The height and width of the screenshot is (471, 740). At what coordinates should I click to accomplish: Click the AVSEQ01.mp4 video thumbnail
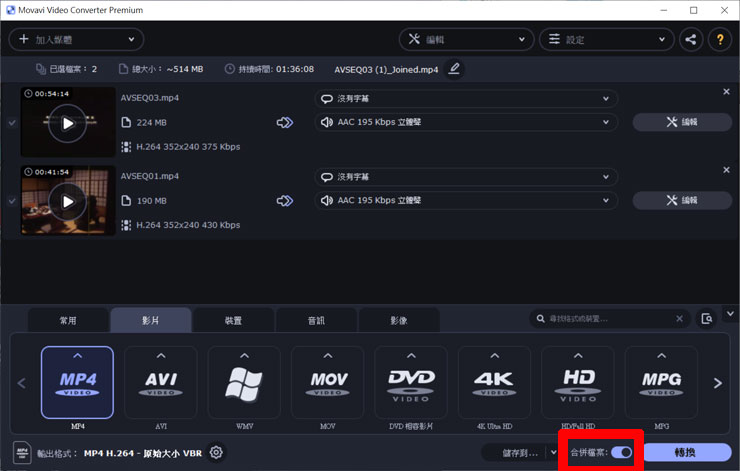click(x=68, y=200)
